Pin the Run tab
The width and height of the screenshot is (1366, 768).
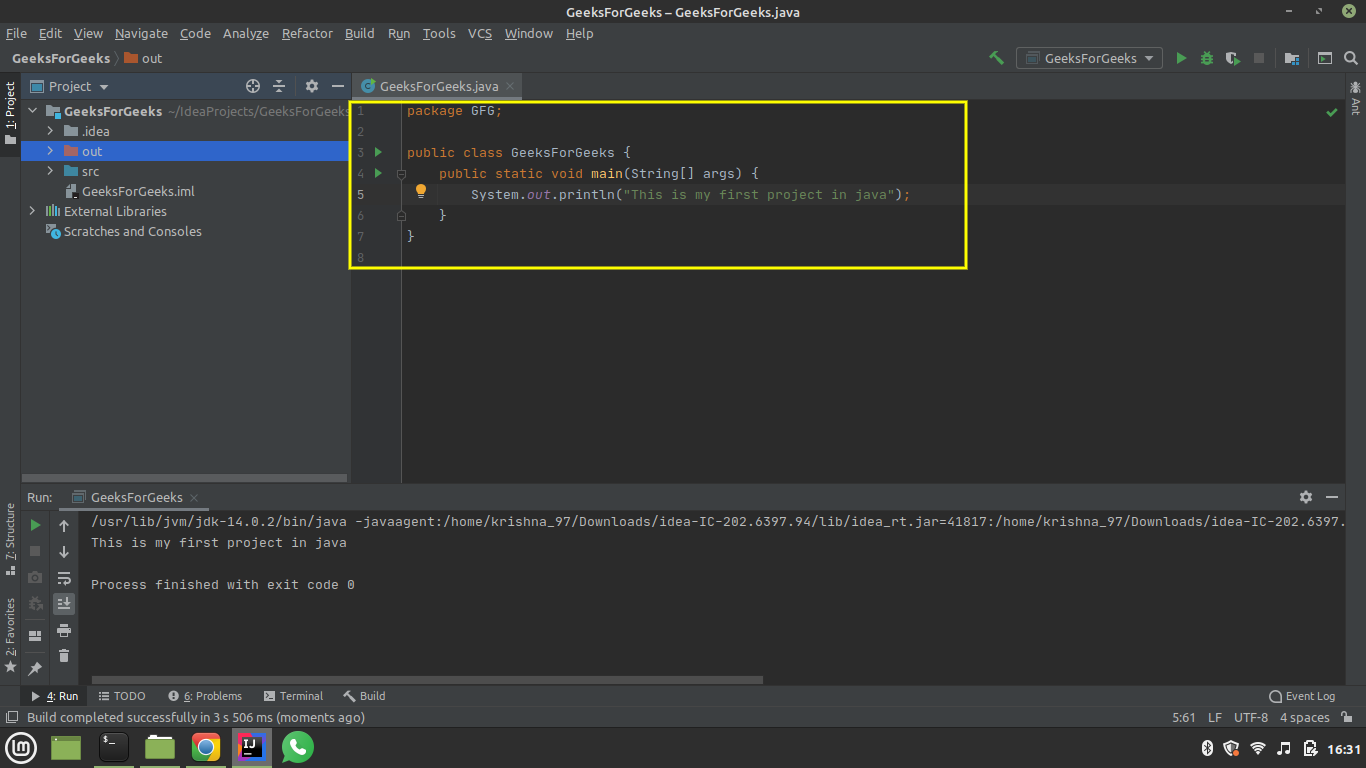point(35,668)
